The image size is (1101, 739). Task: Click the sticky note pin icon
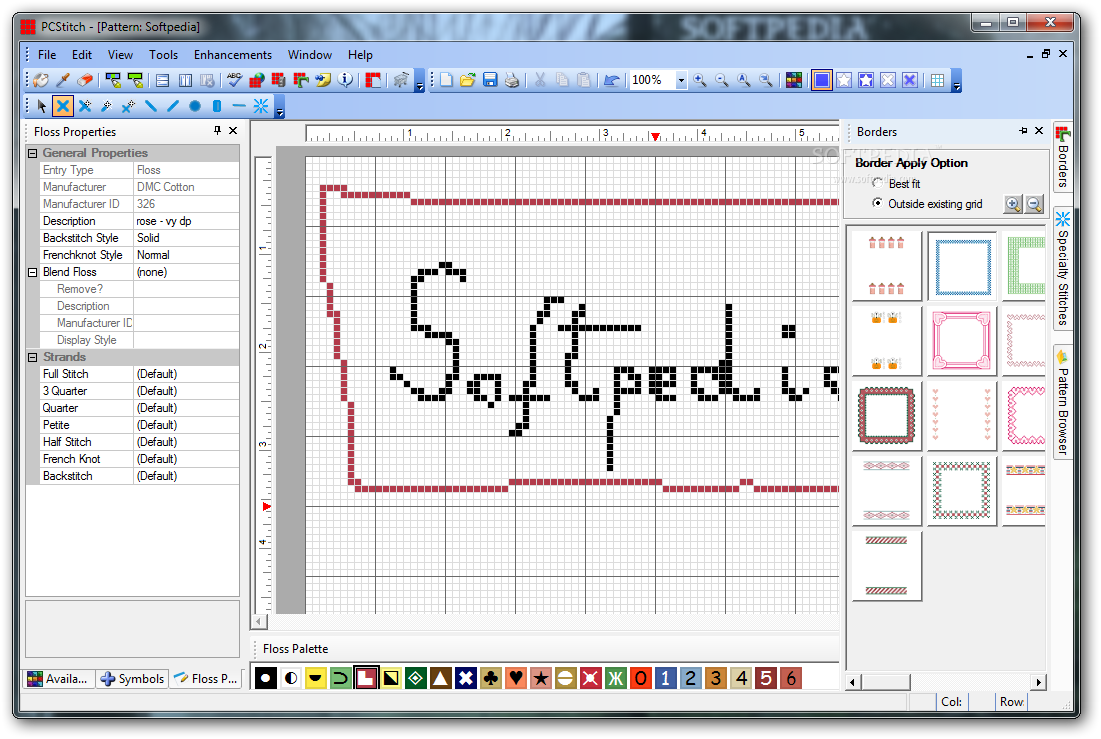[x=323, y=80]
